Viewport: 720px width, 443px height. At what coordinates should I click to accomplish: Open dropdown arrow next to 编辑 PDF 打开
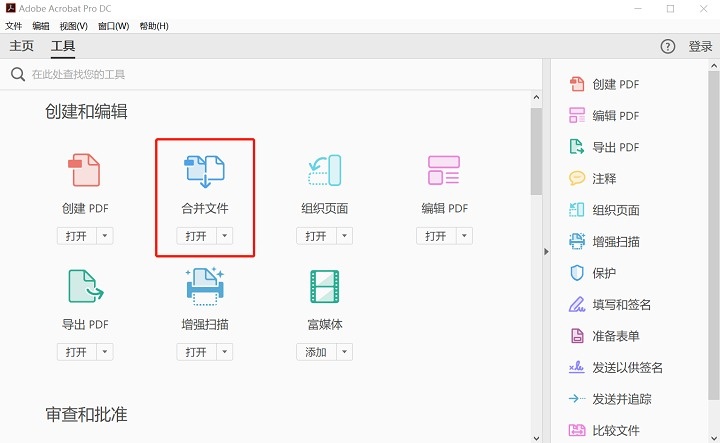(x=464, y=236)
